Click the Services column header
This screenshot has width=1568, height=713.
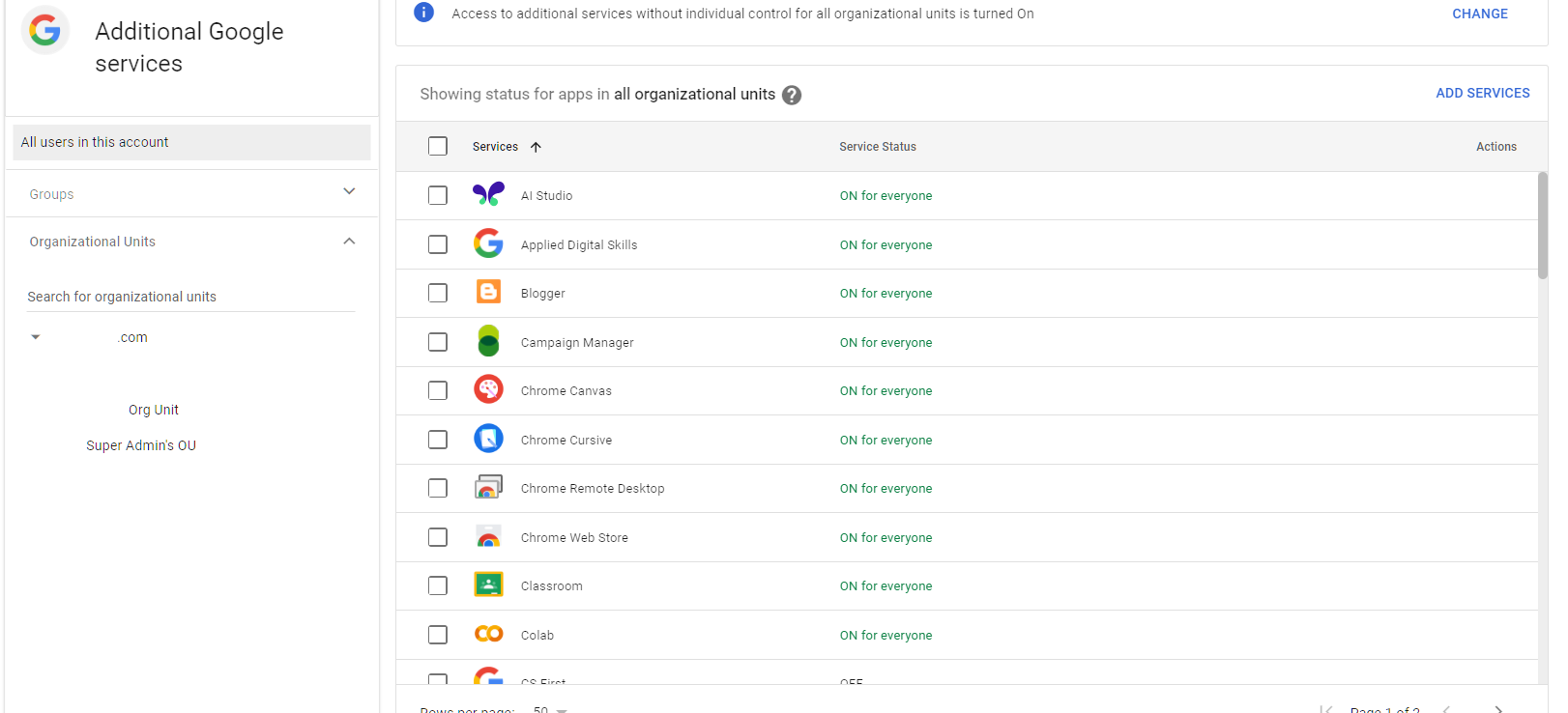coord(495,147)
